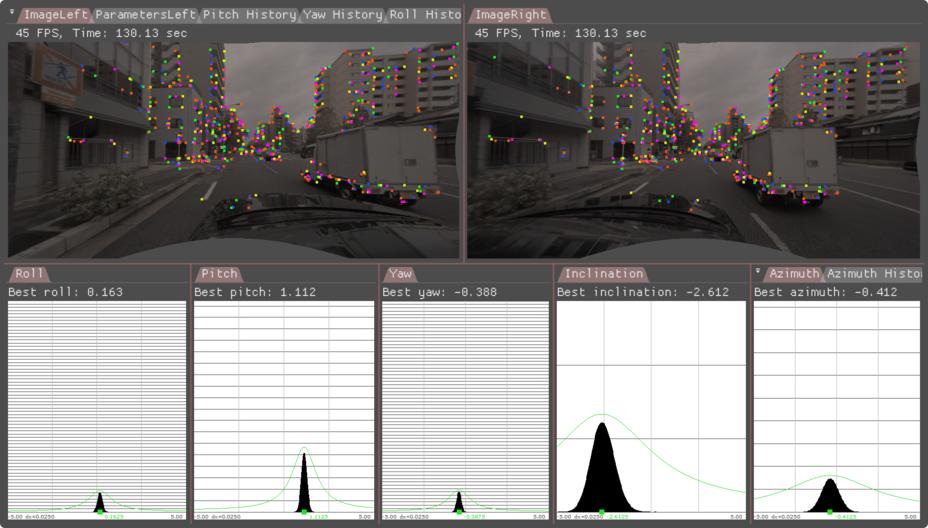Click the green marker on Yaw histogram
928x528 pixels.
pos(458,511)
